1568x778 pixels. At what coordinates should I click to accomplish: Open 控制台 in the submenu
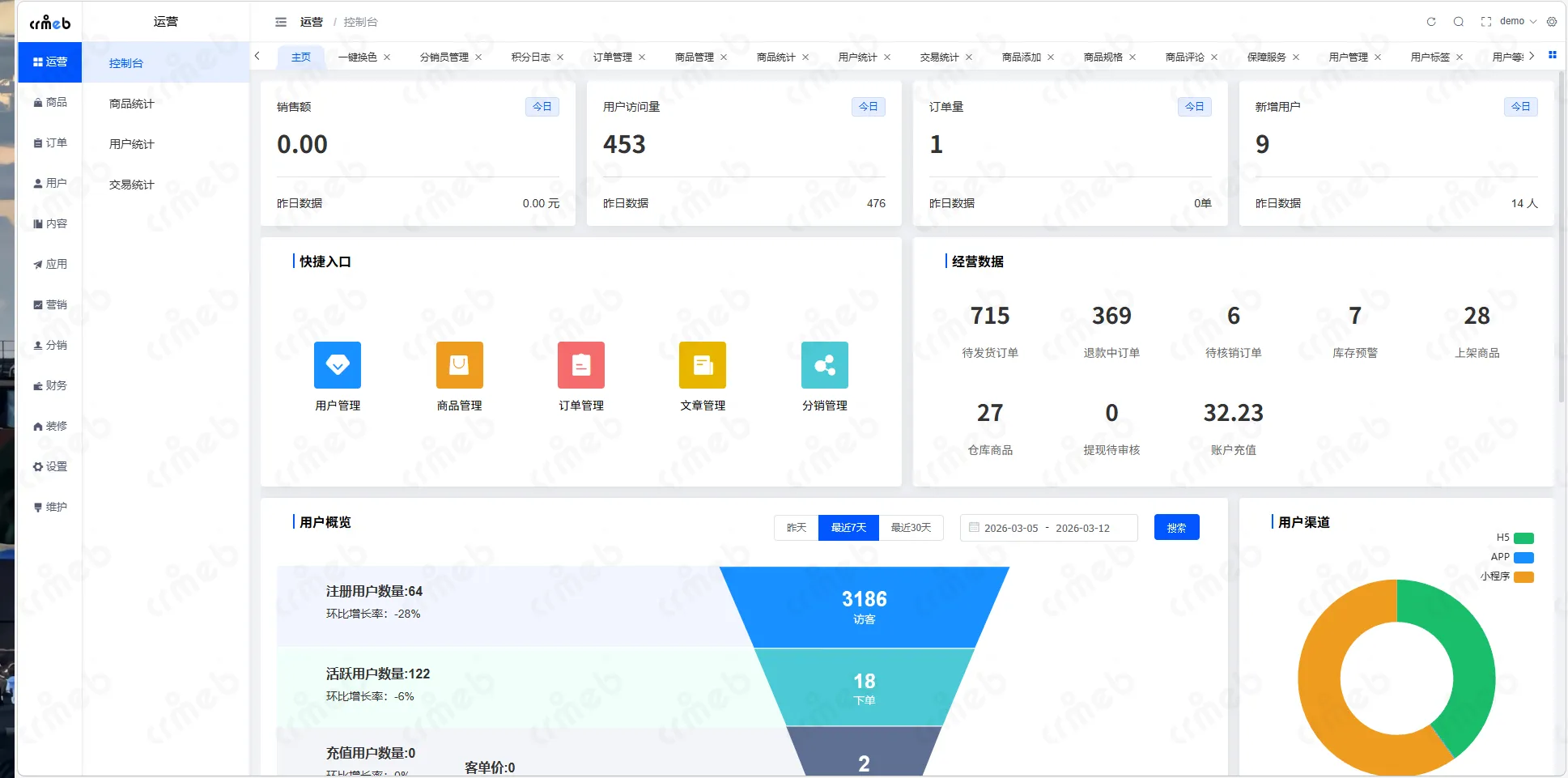[166, 62]
